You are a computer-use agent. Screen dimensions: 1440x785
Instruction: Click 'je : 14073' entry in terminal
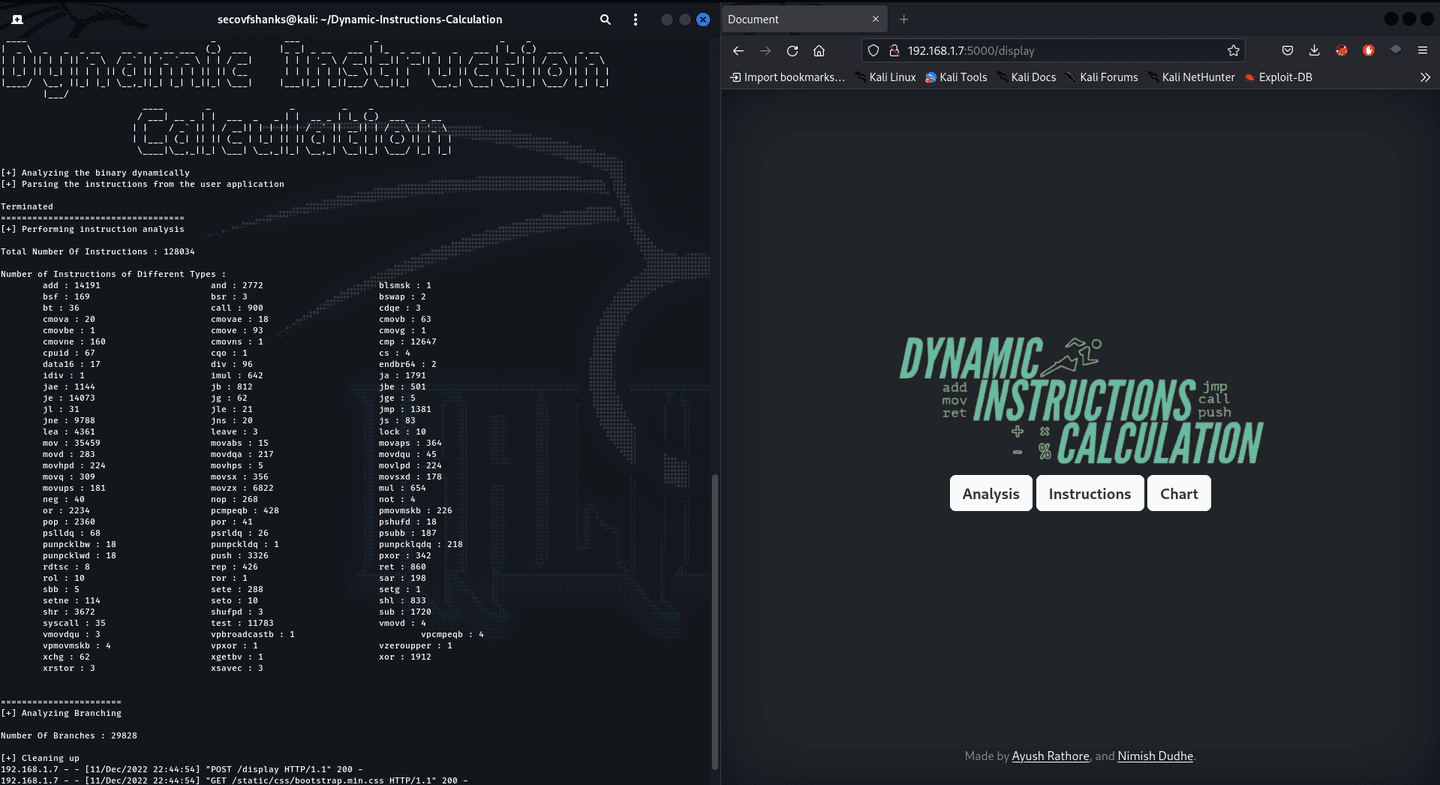pyautogui.click(x=68, y=398)
